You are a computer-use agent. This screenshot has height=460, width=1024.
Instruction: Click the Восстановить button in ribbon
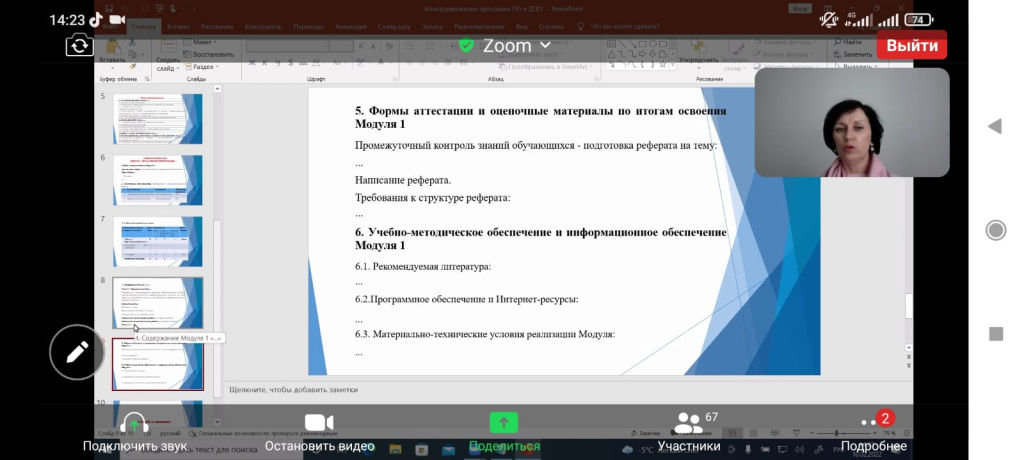click(212, 54)
